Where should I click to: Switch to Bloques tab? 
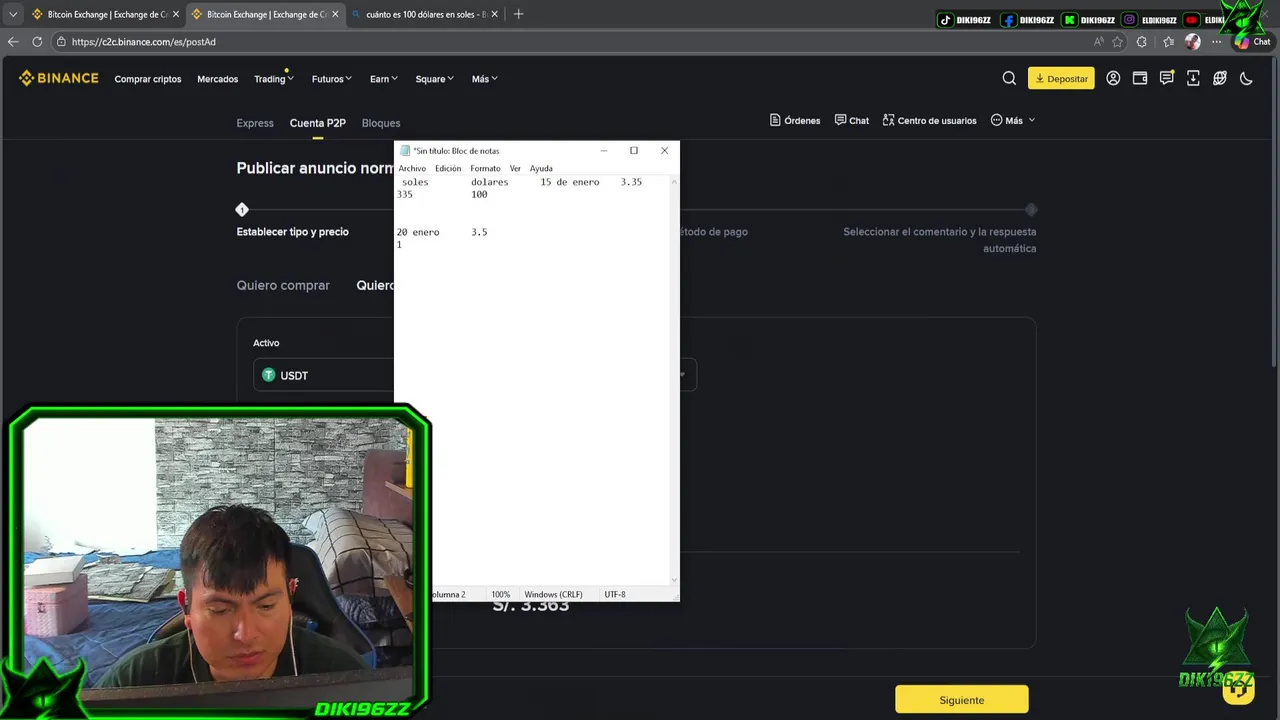[x=381, y=123]
